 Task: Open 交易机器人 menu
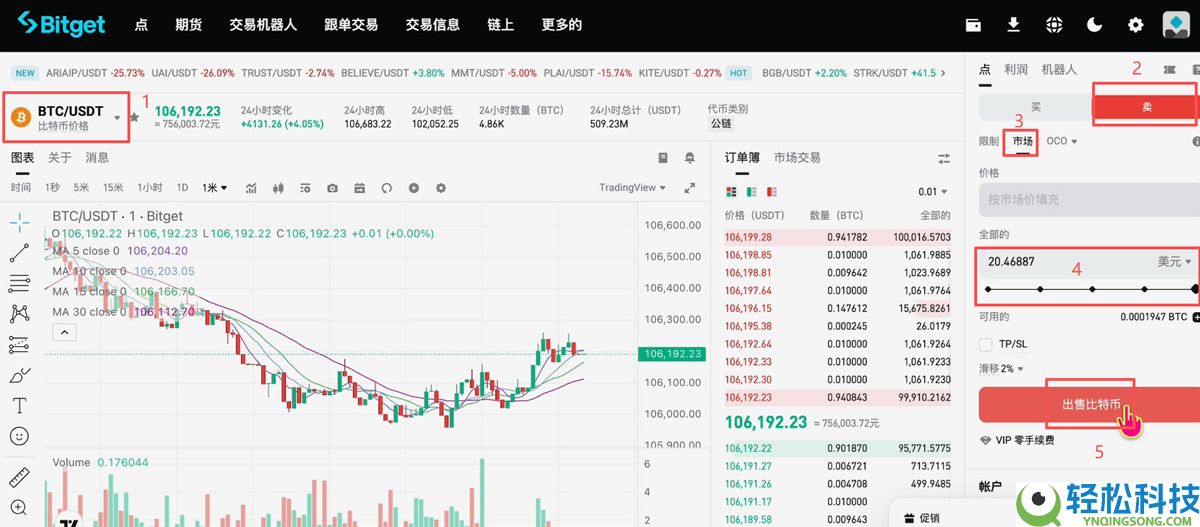point(263,25)
